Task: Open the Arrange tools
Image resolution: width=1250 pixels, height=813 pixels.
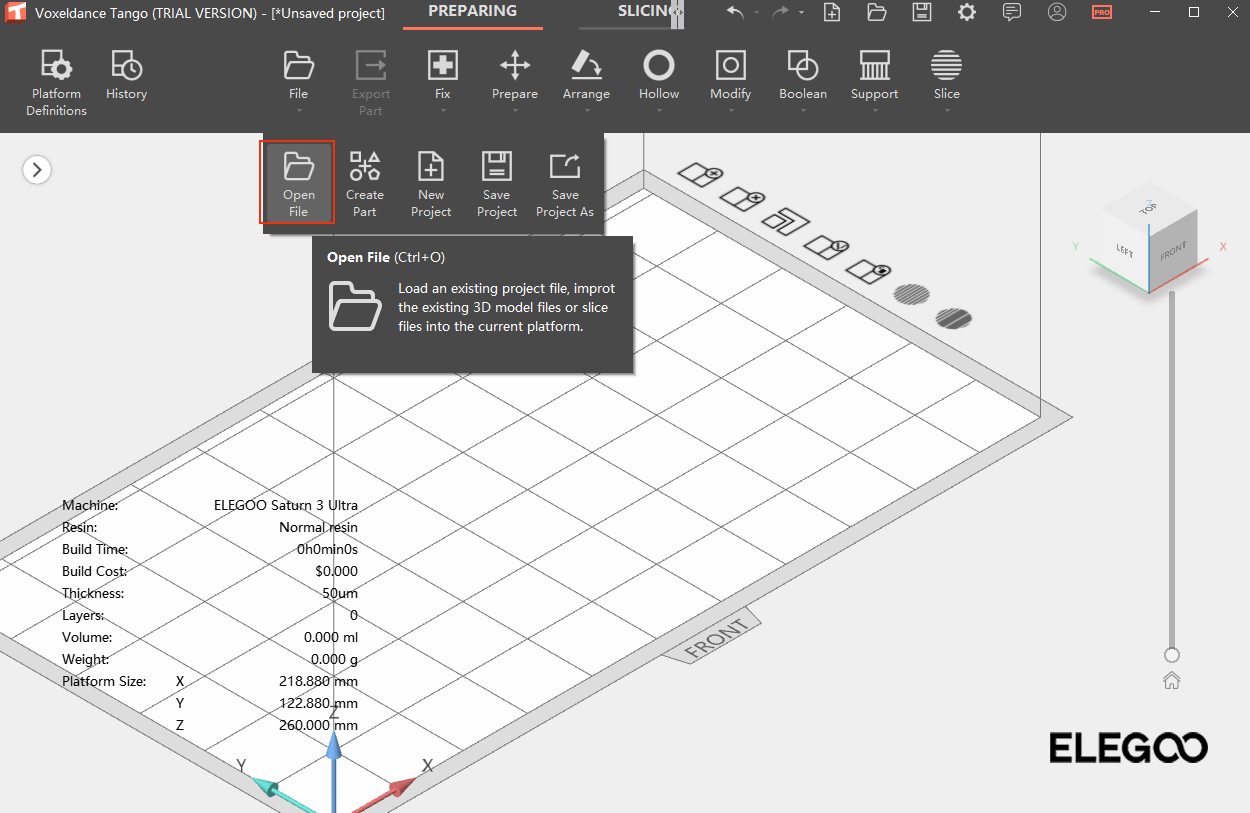Action: (586, 75)
